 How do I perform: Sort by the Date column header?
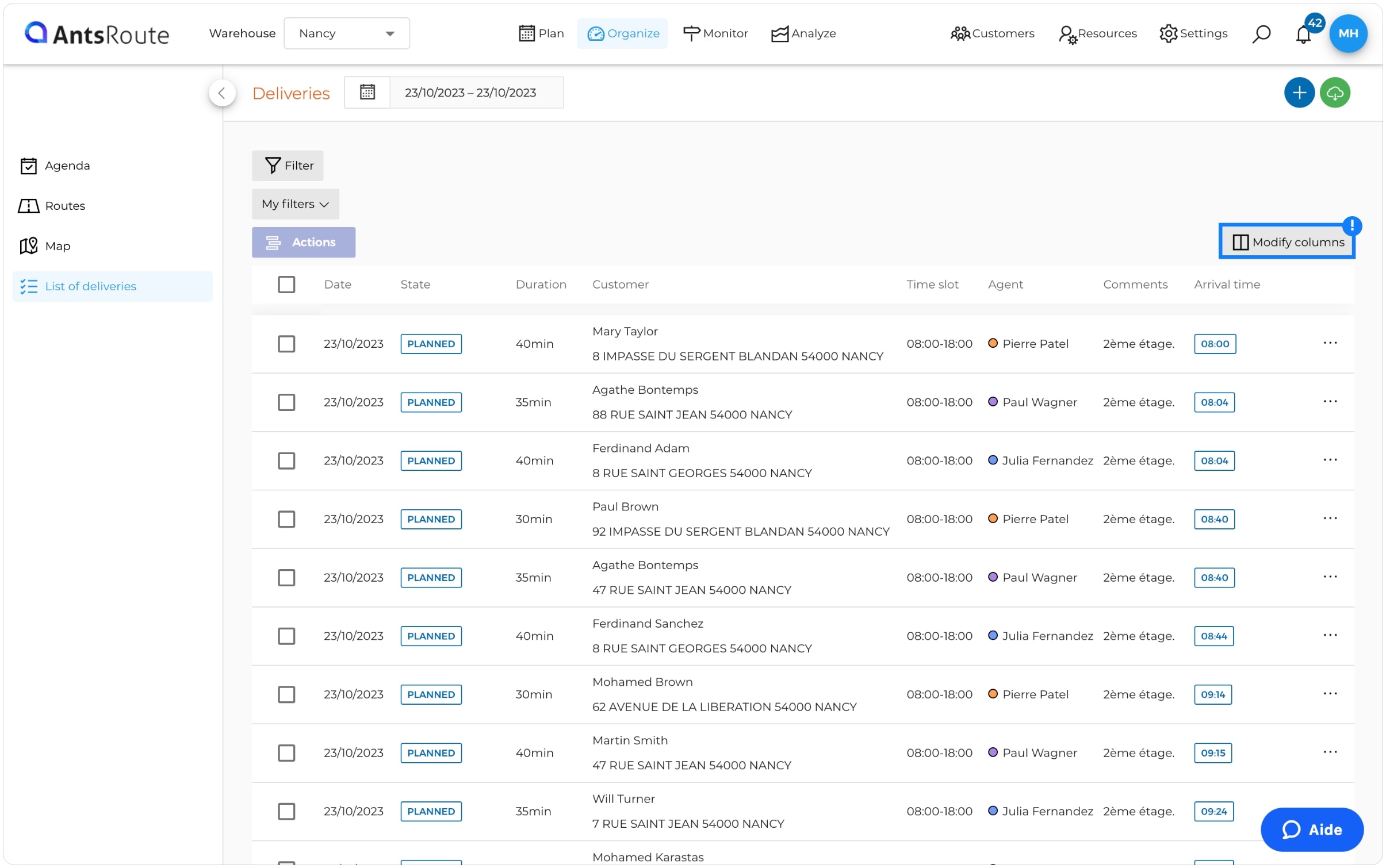point(338,285)
